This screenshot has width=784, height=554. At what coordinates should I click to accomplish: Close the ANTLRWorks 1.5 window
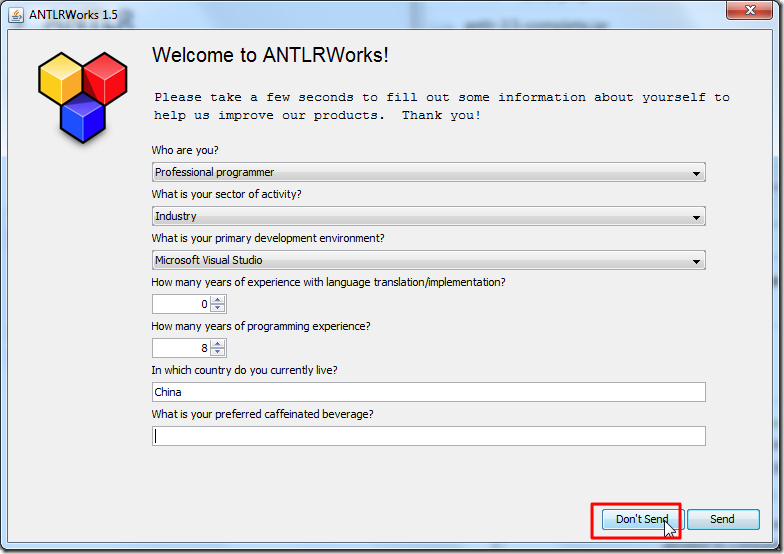751,13
